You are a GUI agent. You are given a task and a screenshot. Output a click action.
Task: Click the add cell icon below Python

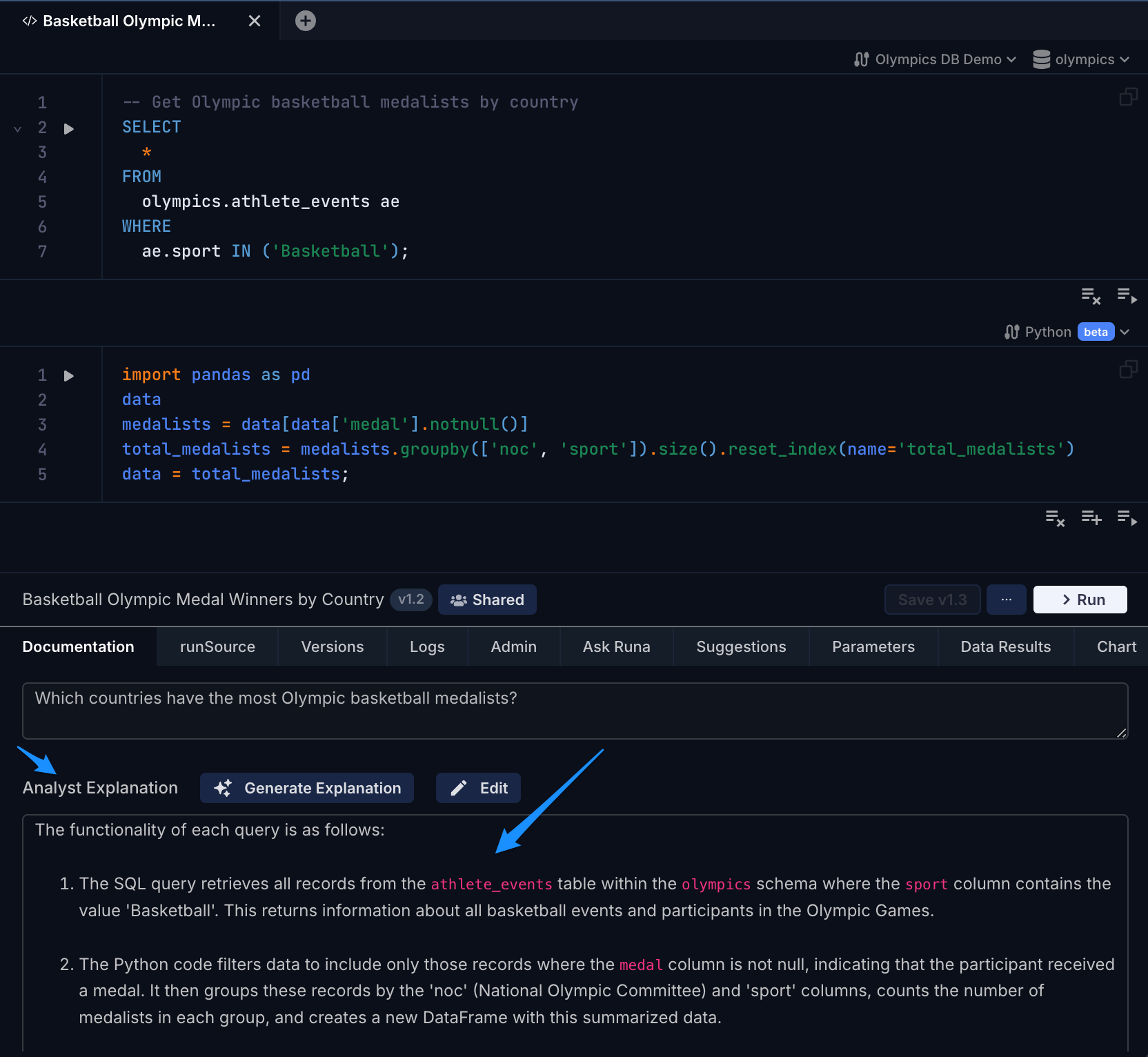pyautogui.click(x=1091, y=517)
